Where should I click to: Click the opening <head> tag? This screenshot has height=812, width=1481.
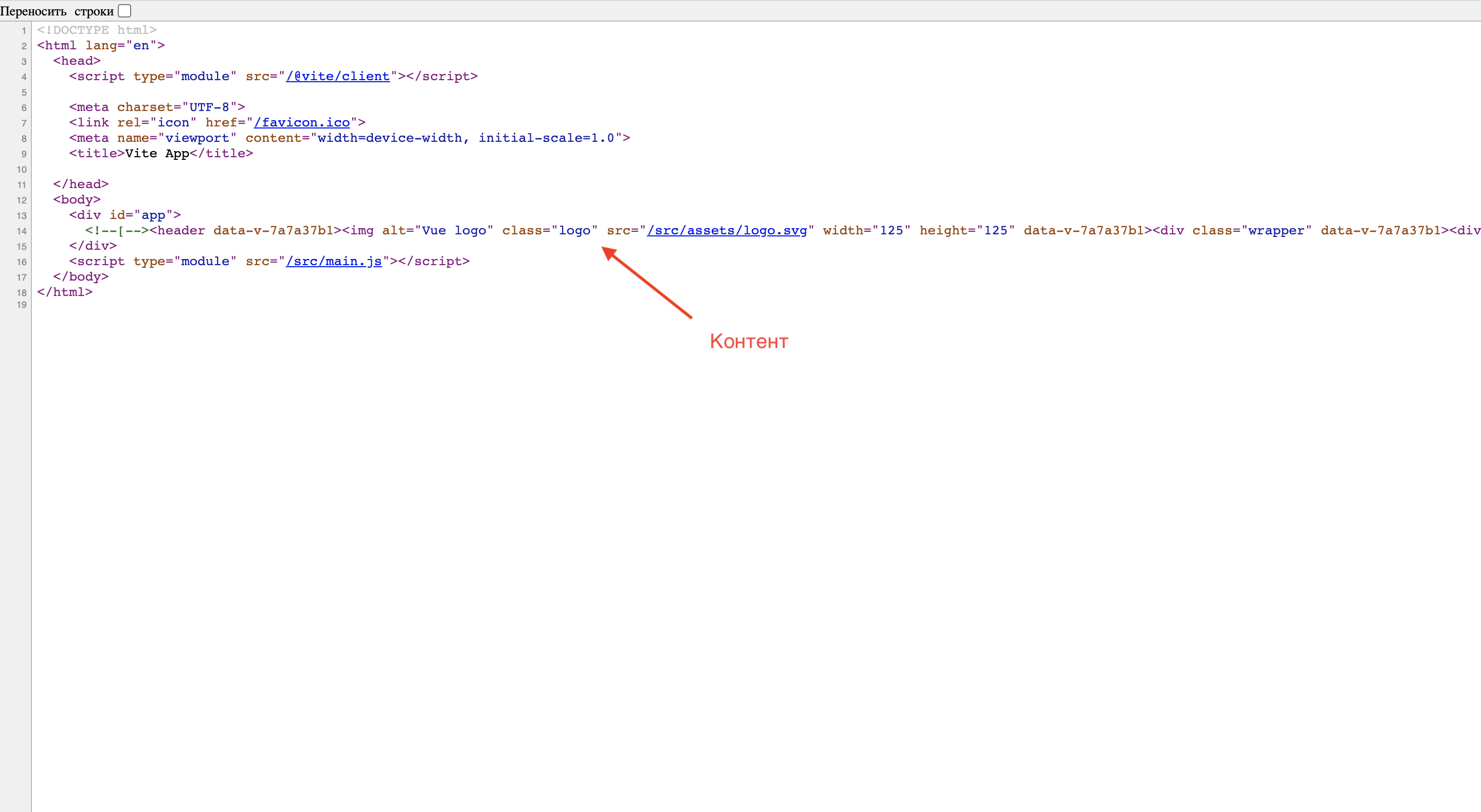[x=77, y=61]
